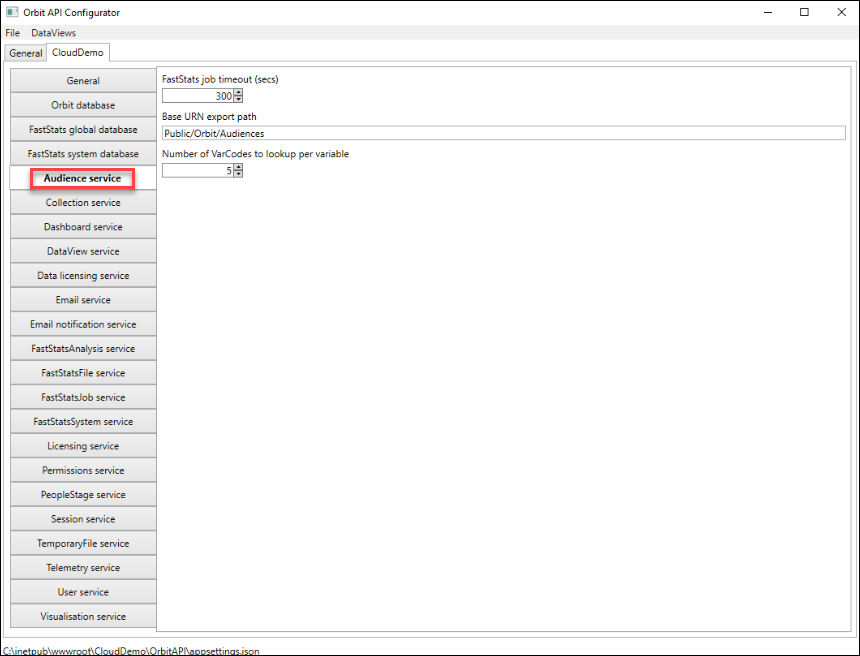Open Telemetry service settings

click(83, 568)
